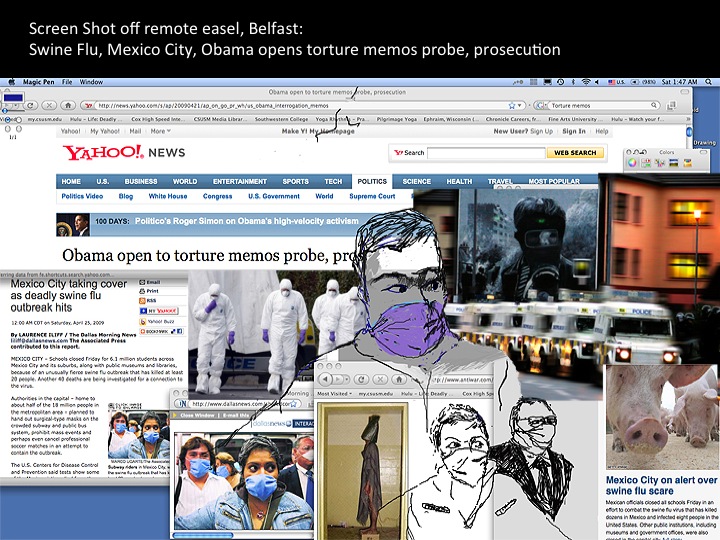Select the color sliders icon in Colors panel
The height and width of the screenshot is (540, 720).
(x=646, y=163)
